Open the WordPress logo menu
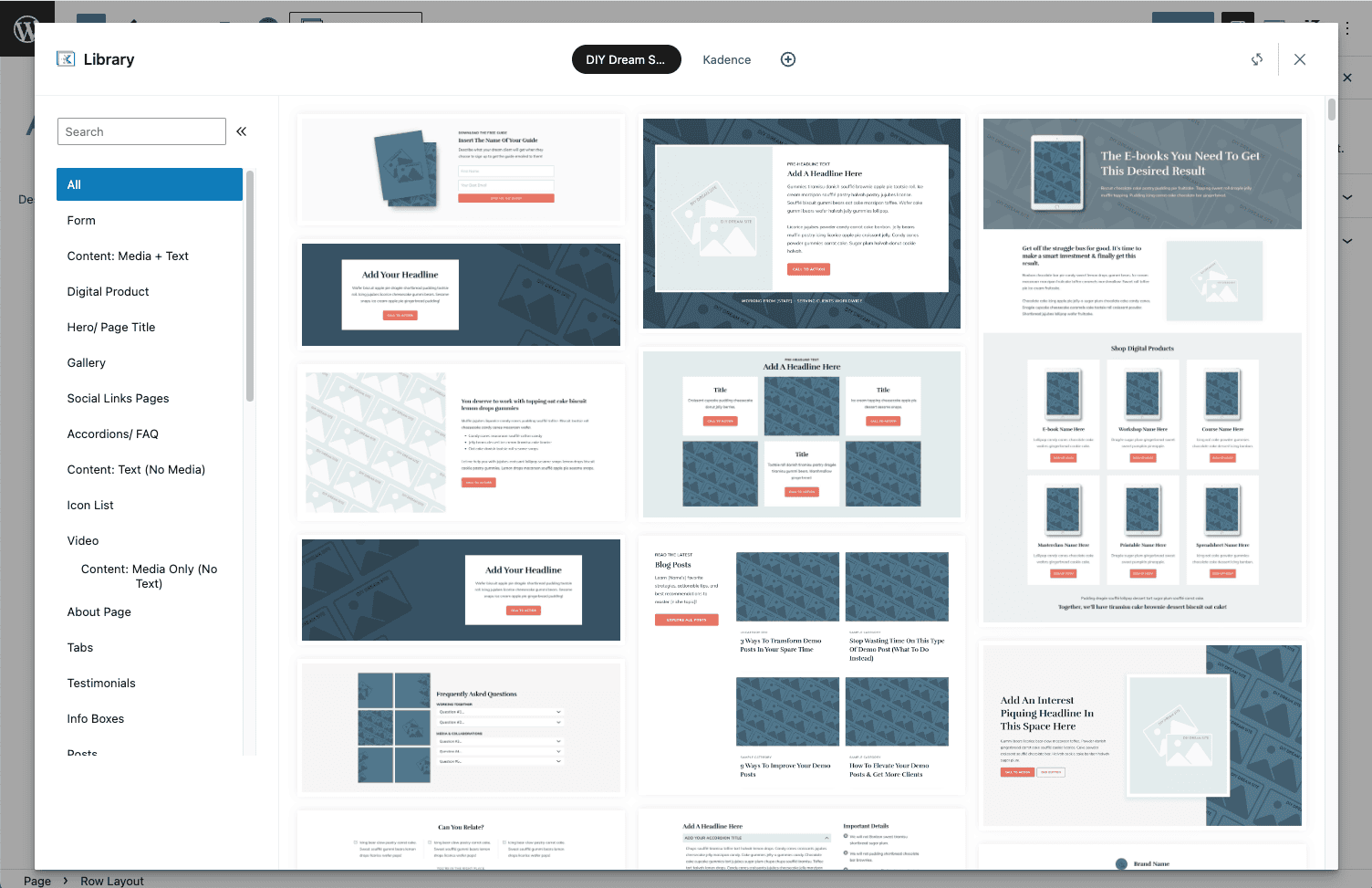Screen dimensions: 1372x888 (x=26, y=29)
